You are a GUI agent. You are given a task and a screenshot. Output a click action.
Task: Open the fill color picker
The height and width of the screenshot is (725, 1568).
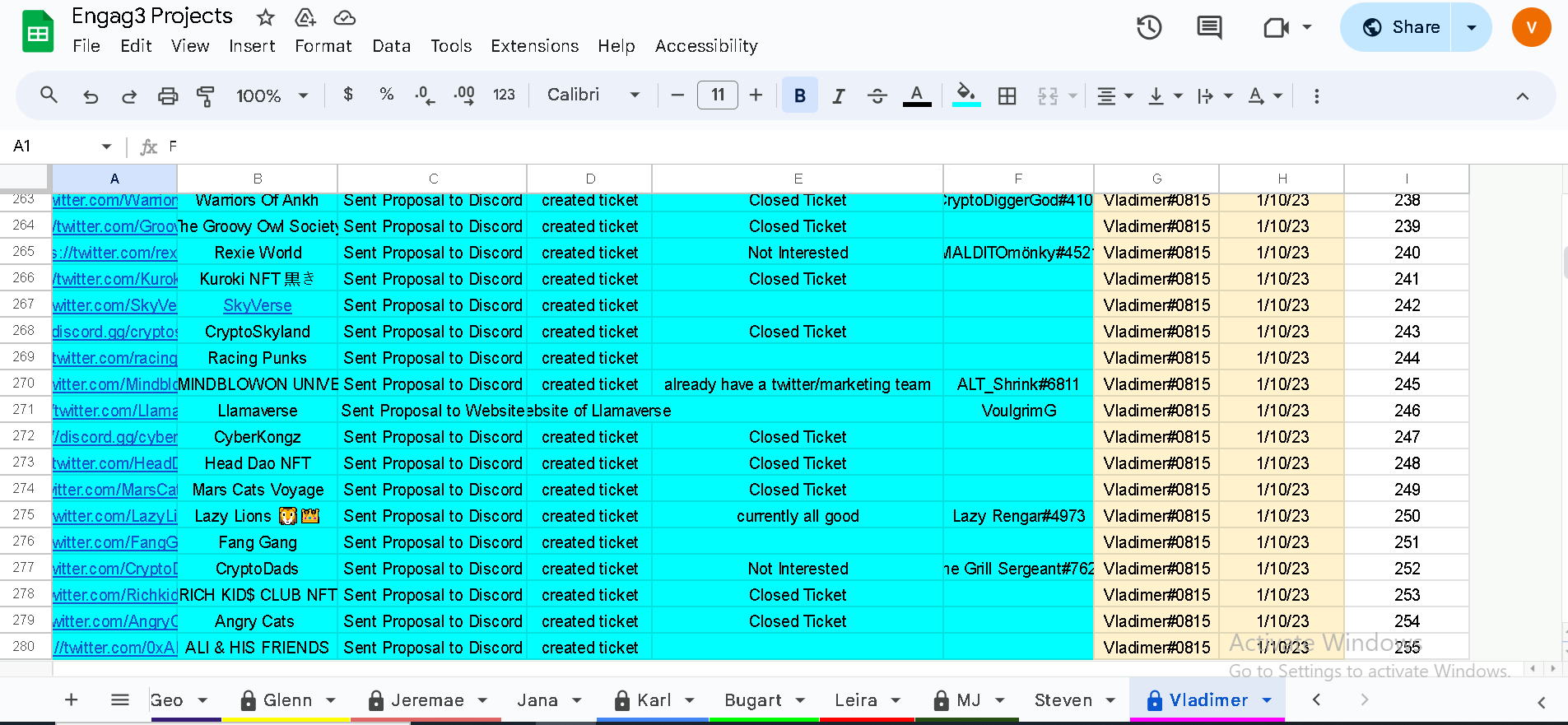pos(966,96)
